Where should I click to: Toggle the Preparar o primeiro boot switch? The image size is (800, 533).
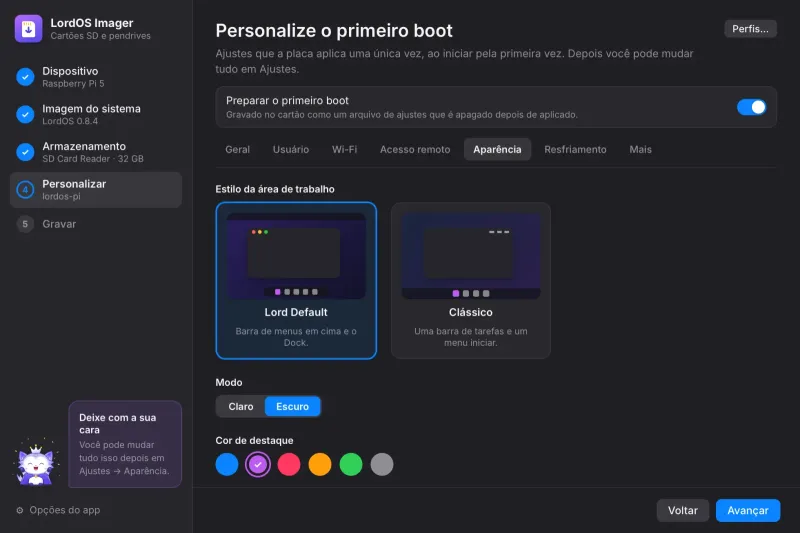(x=751, y=107)
